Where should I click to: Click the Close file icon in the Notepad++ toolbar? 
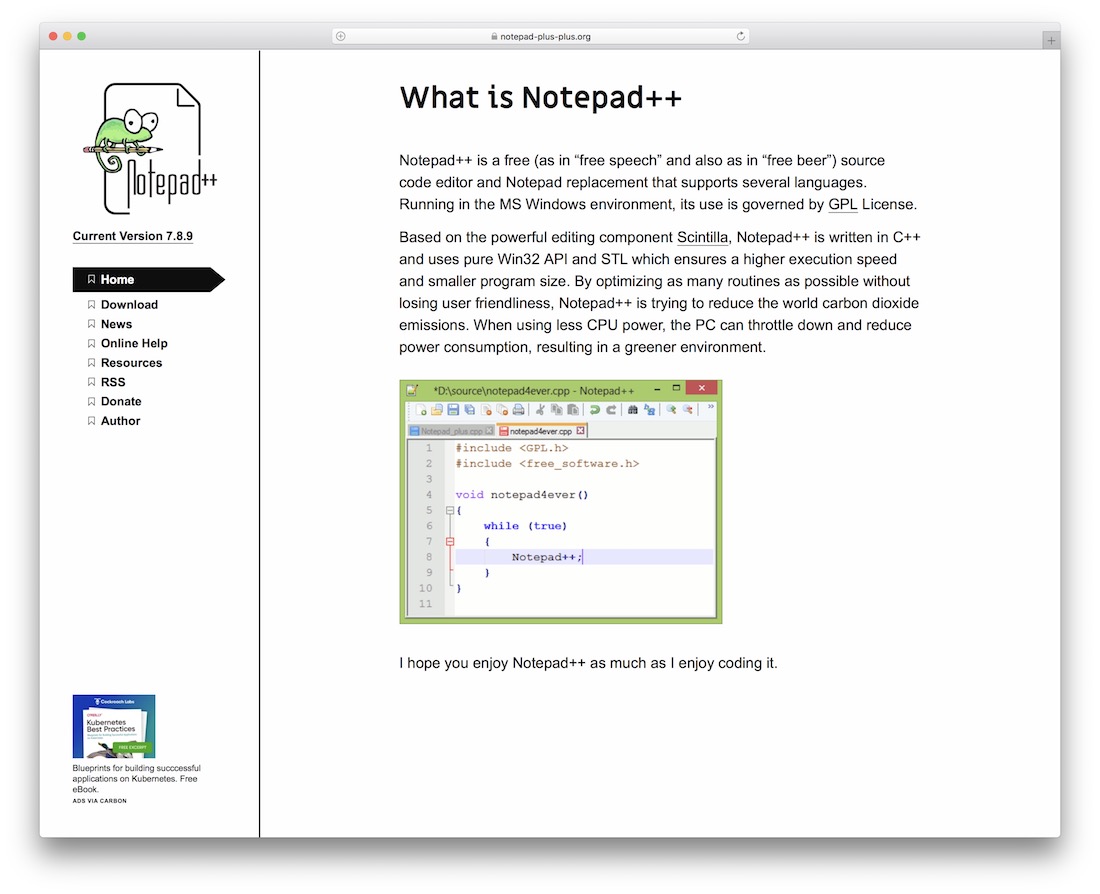tap(486, 410)
